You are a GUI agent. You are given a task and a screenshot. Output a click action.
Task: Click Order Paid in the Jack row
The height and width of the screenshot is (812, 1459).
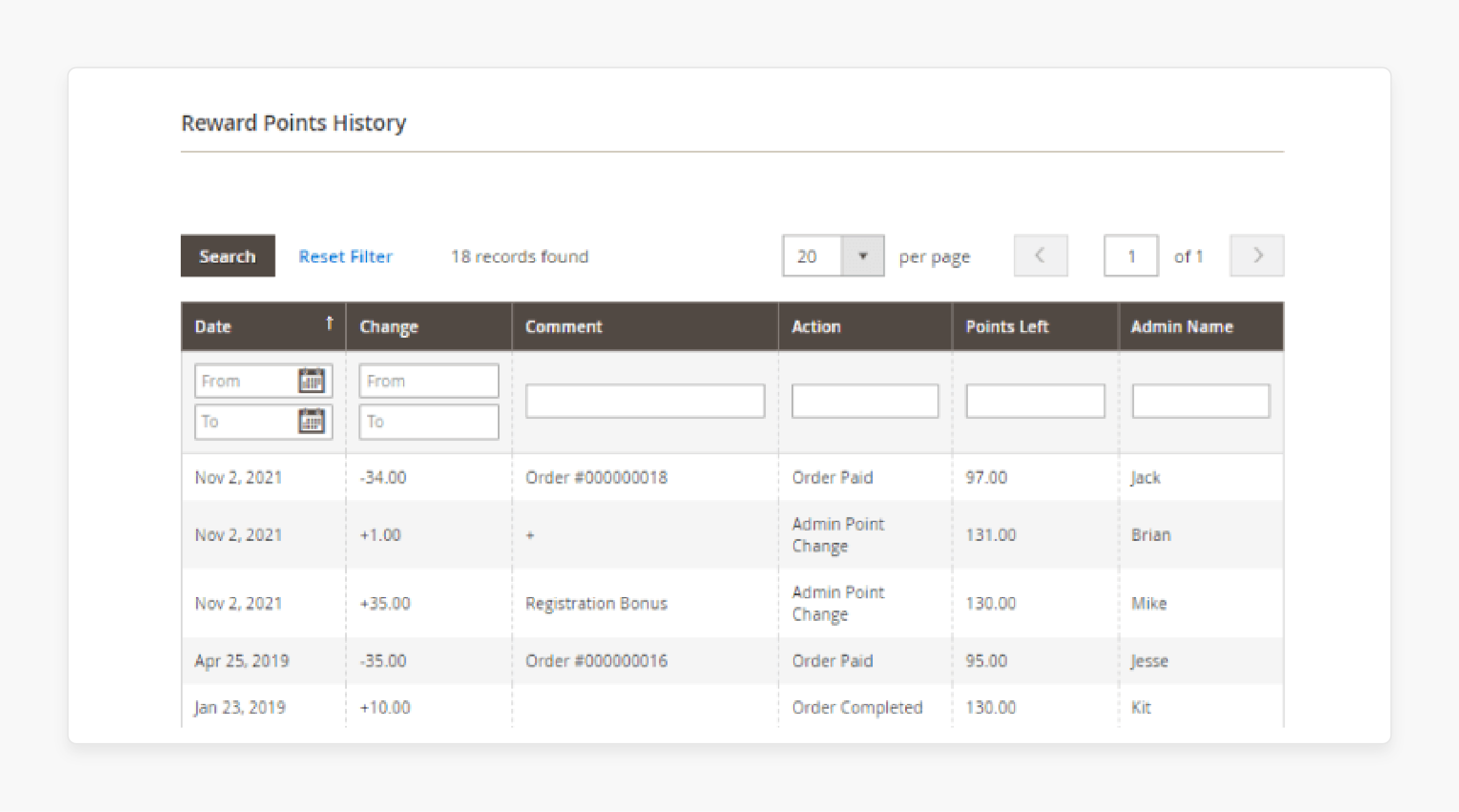tap(832, 477)
